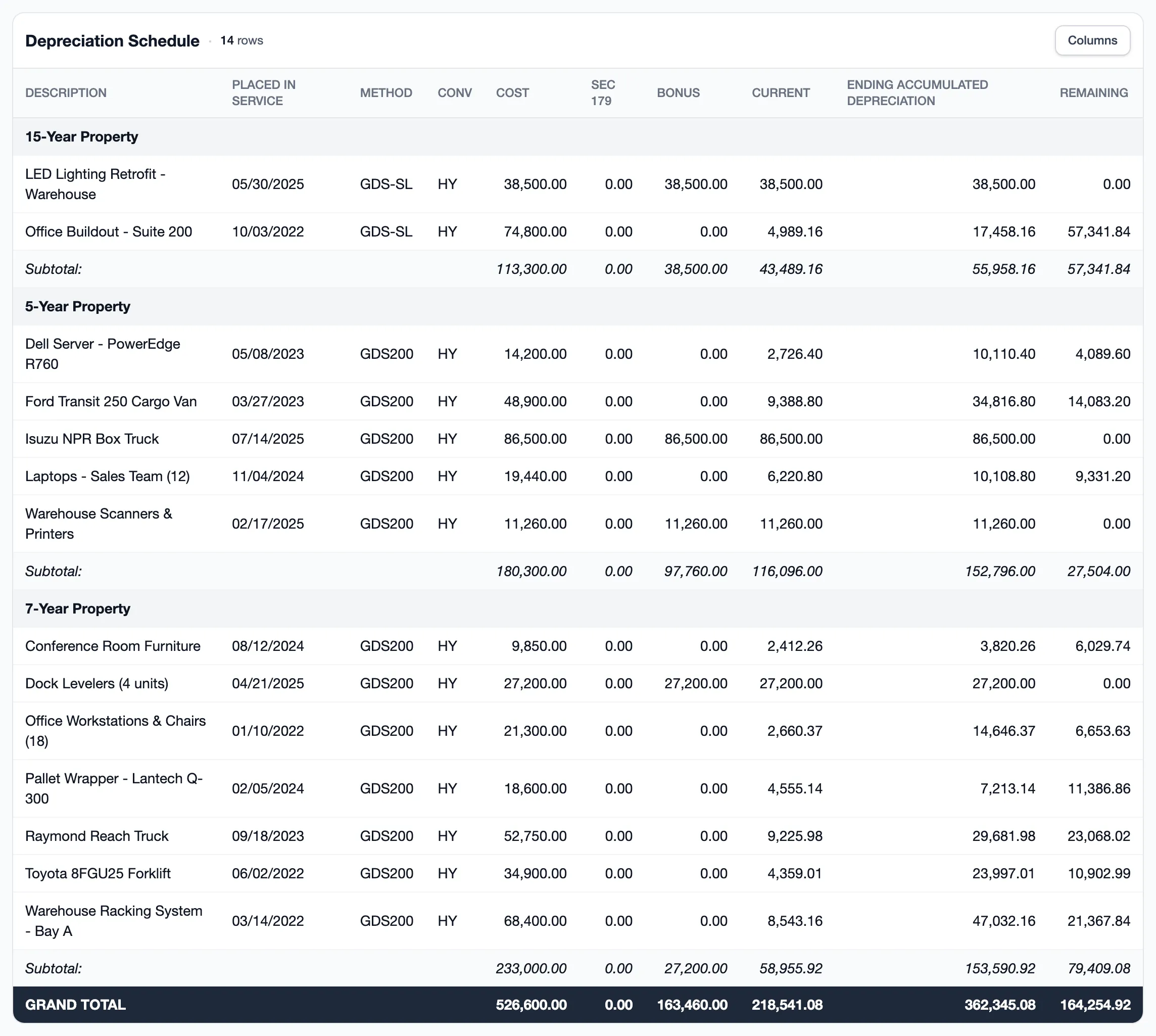Image resolution: width=1156 pixels, height=1036 pixels.
Task: Open the Columns button
Action: [x=1092, y=40]
